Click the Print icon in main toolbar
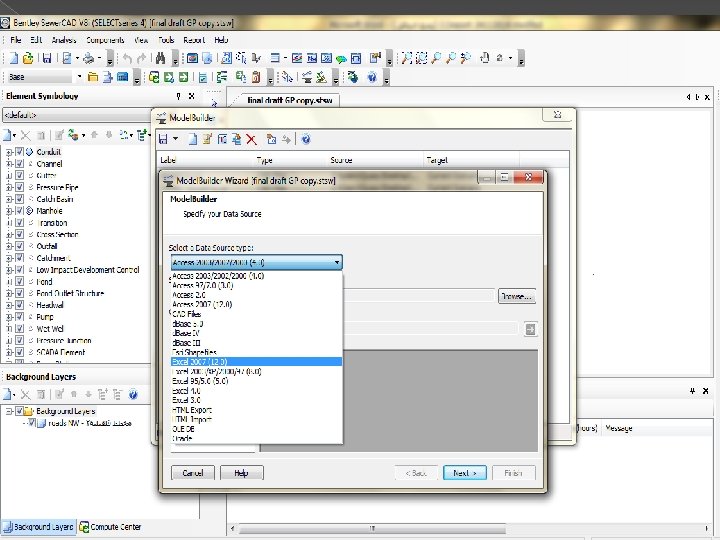Image resolution: width=720 pixels, height=540 pixels. coord(89,58)
